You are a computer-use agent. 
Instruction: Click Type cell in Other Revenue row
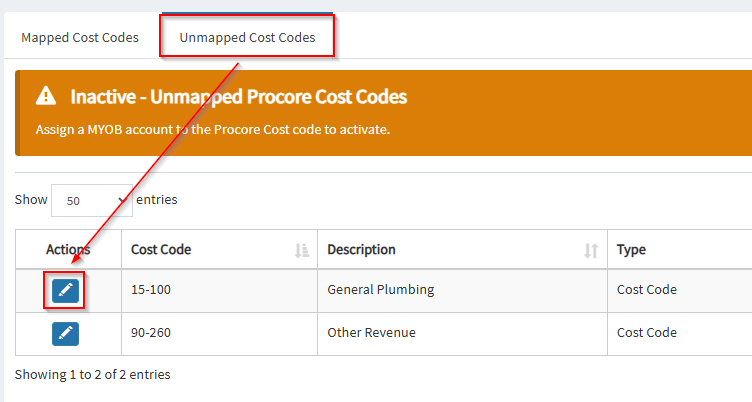pos(680,333)
